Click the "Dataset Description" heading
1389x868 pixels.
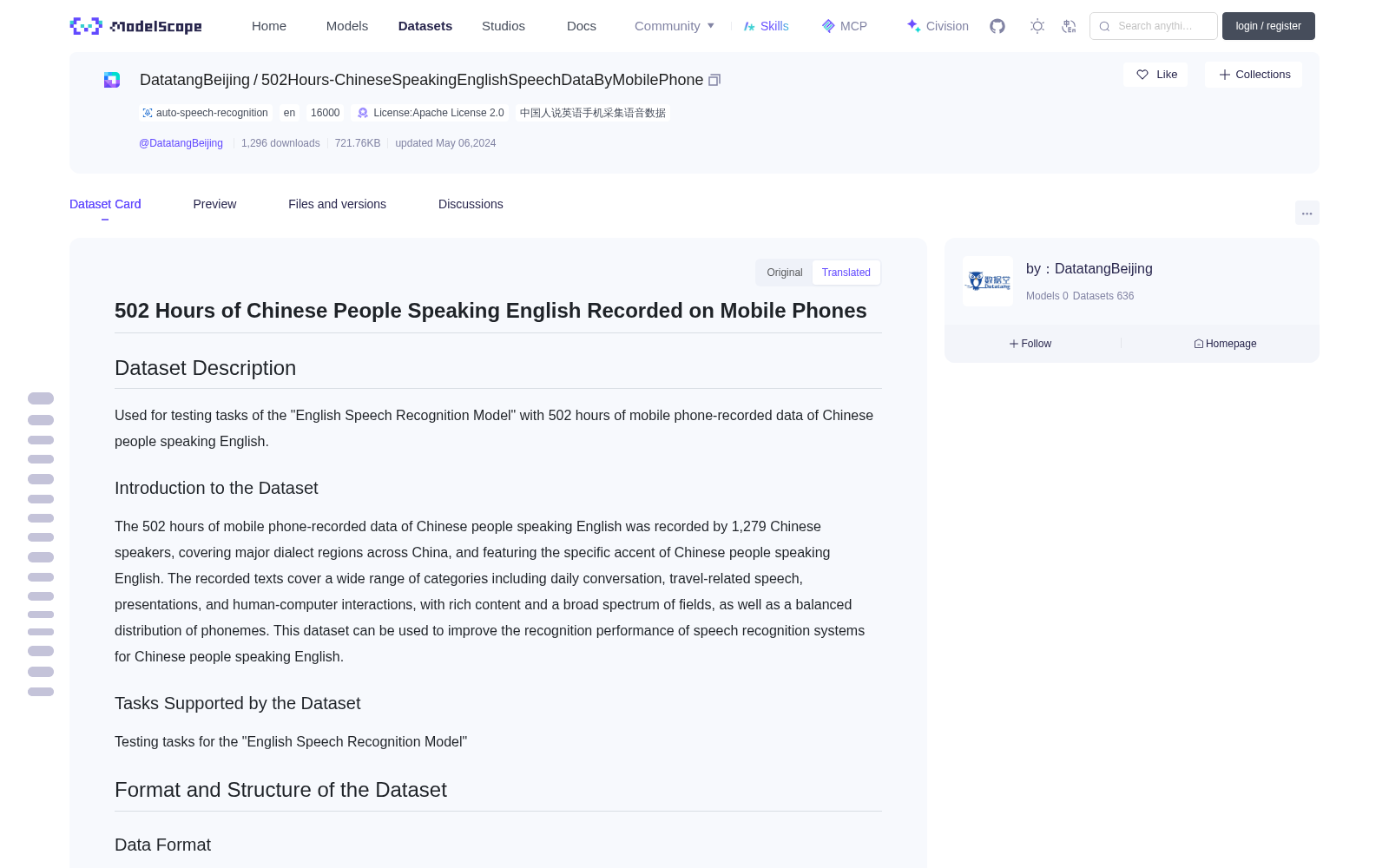click(205, 368)
